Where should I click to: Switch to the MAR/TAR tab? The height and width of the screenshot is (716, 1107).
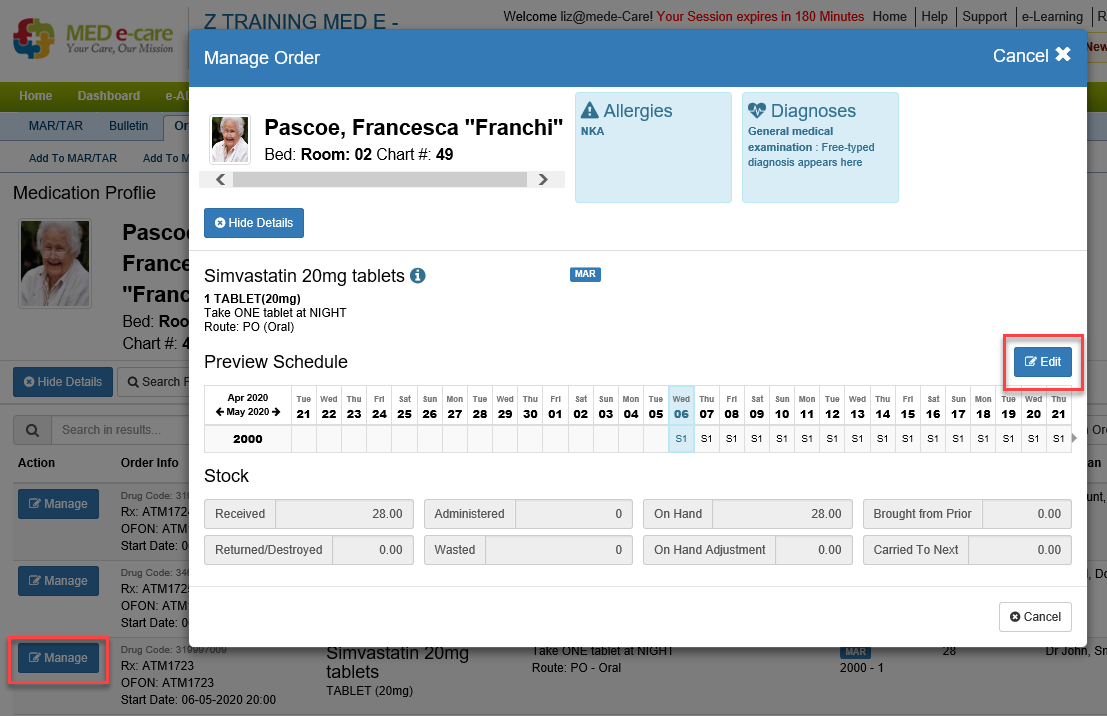[55, 126]
